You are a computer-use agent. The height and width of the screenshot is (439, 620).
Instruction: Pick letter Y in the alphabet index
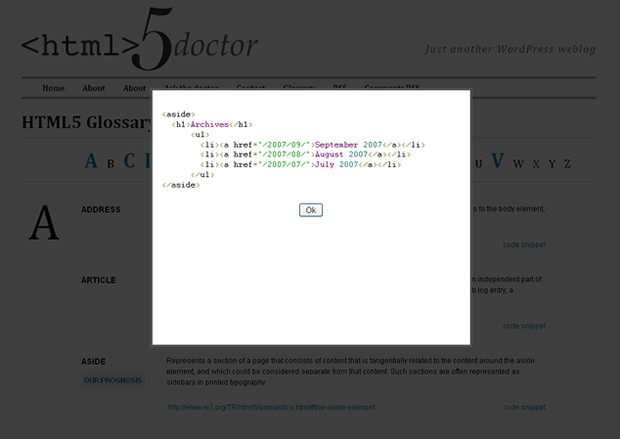551,163
